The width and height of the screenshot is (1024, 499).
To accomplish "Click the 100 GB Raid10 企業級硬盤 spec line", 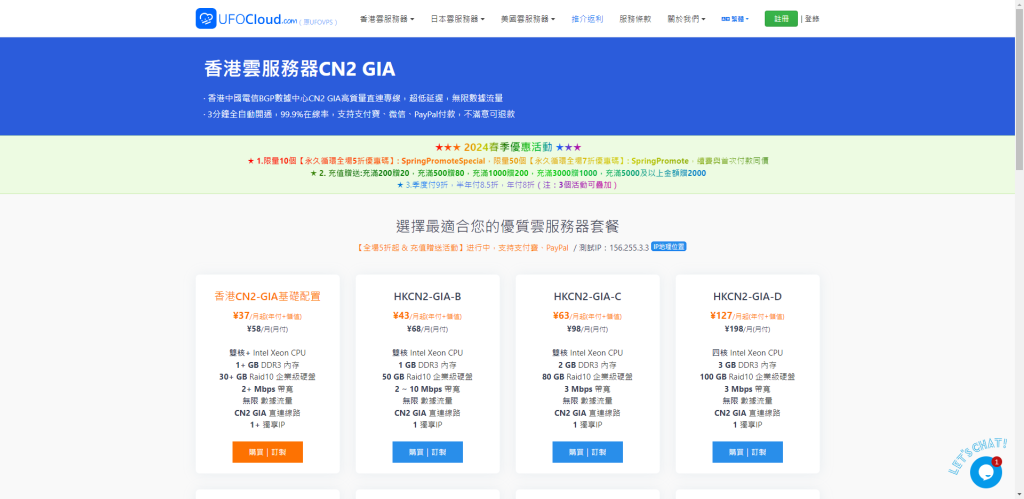I will tap(748, 377).
